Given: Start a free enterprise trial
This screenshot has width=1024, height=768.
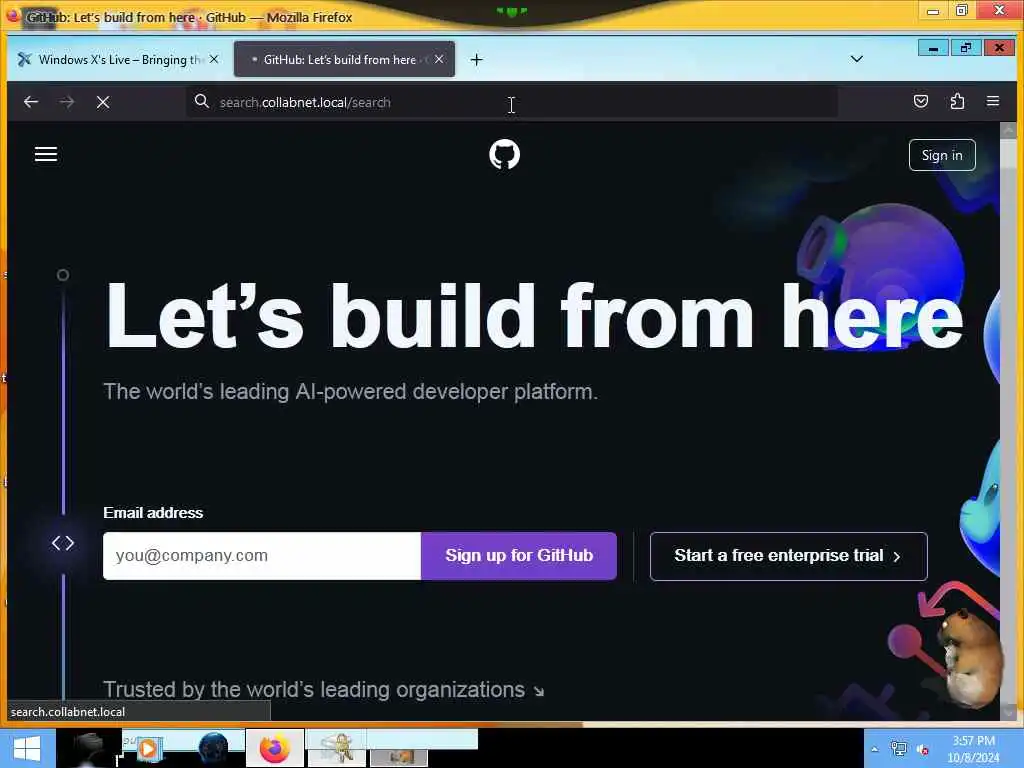Looking at the screenshot, I should click(788, 556).
